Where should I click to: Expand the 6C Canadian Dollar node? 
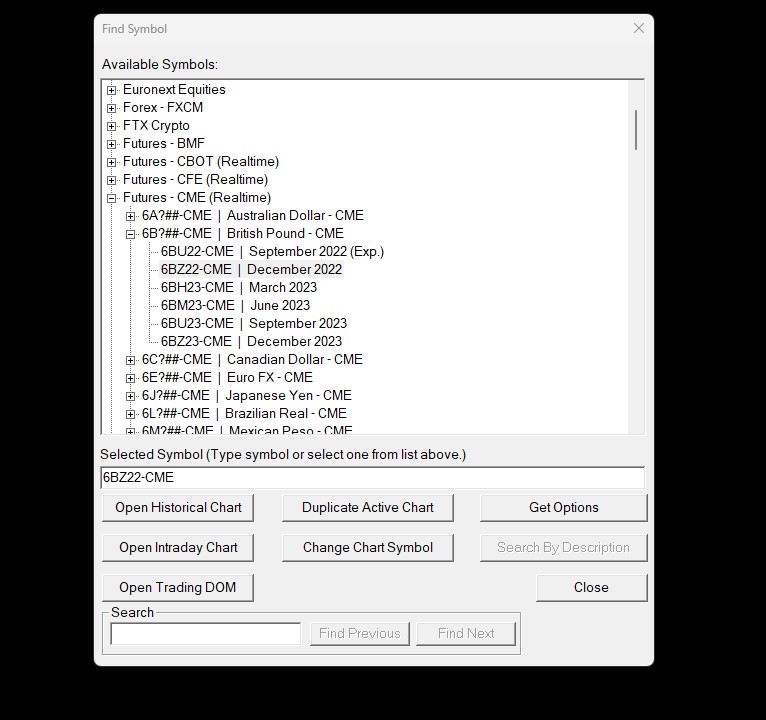tap(130, 360)
